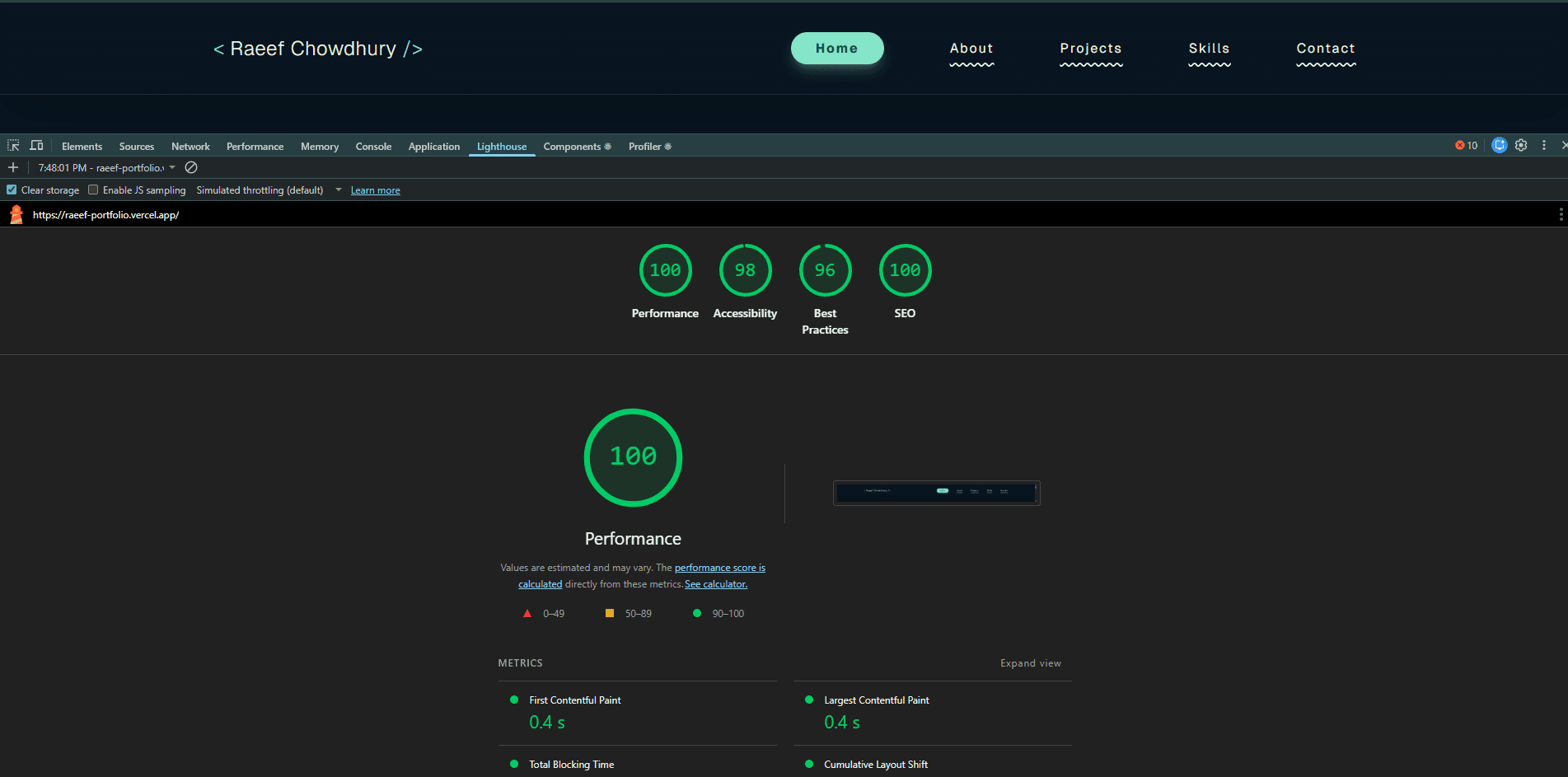Open the blue AI assistance icon
Image resolution: width=1568 pixels, height=777 pixels.
(1499, 146)
